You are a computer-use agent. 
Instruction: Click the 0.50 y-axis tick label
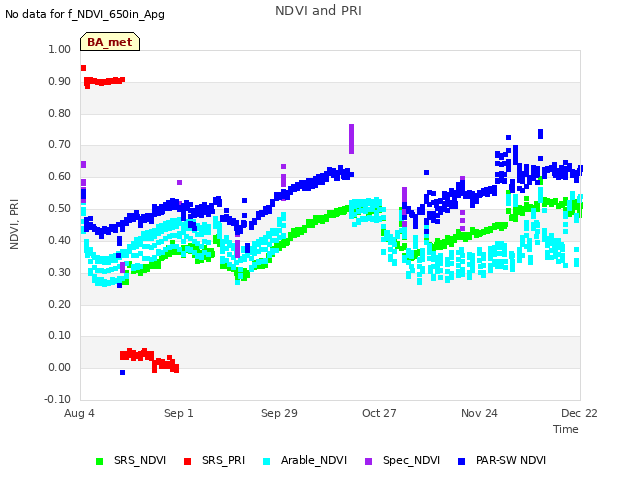pos(60,208)
